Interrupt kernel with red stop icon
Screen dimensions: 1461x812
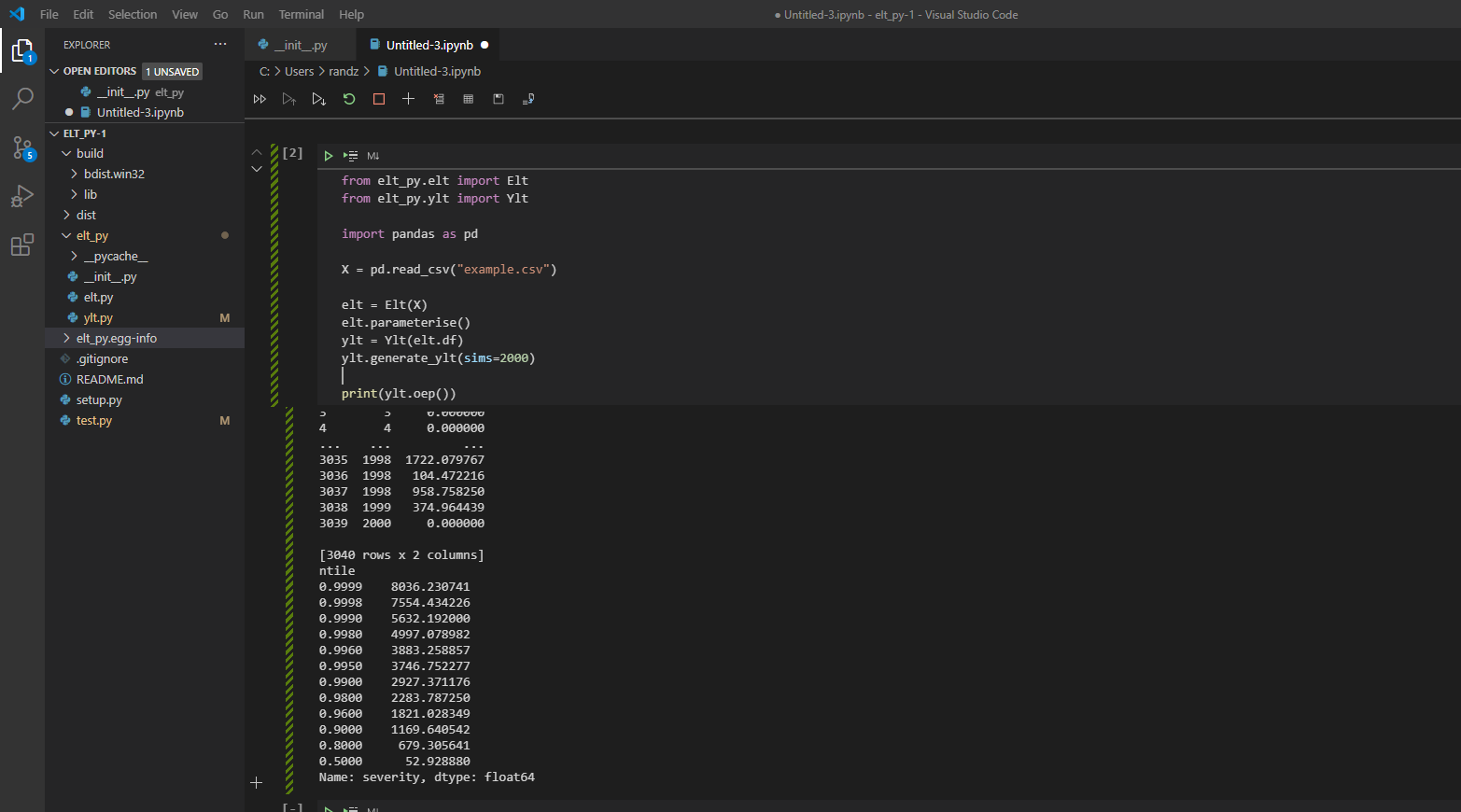[x=379, y=99]
